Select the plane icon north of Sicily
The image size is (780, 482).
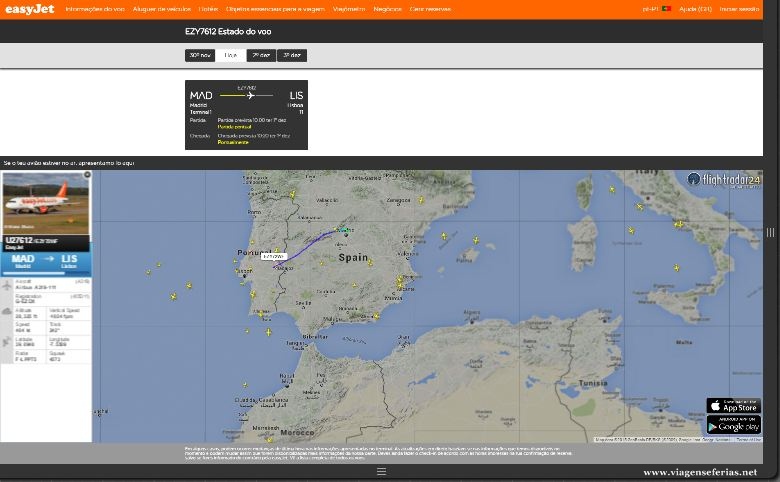[677, 268]
